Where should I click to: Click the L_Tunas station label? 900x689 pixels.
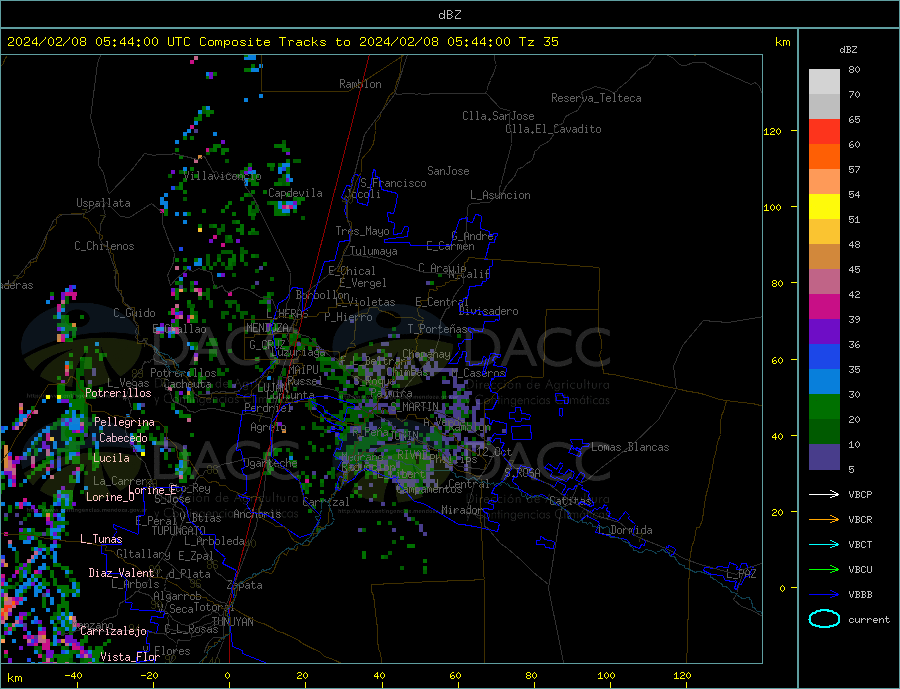(101, 539)
